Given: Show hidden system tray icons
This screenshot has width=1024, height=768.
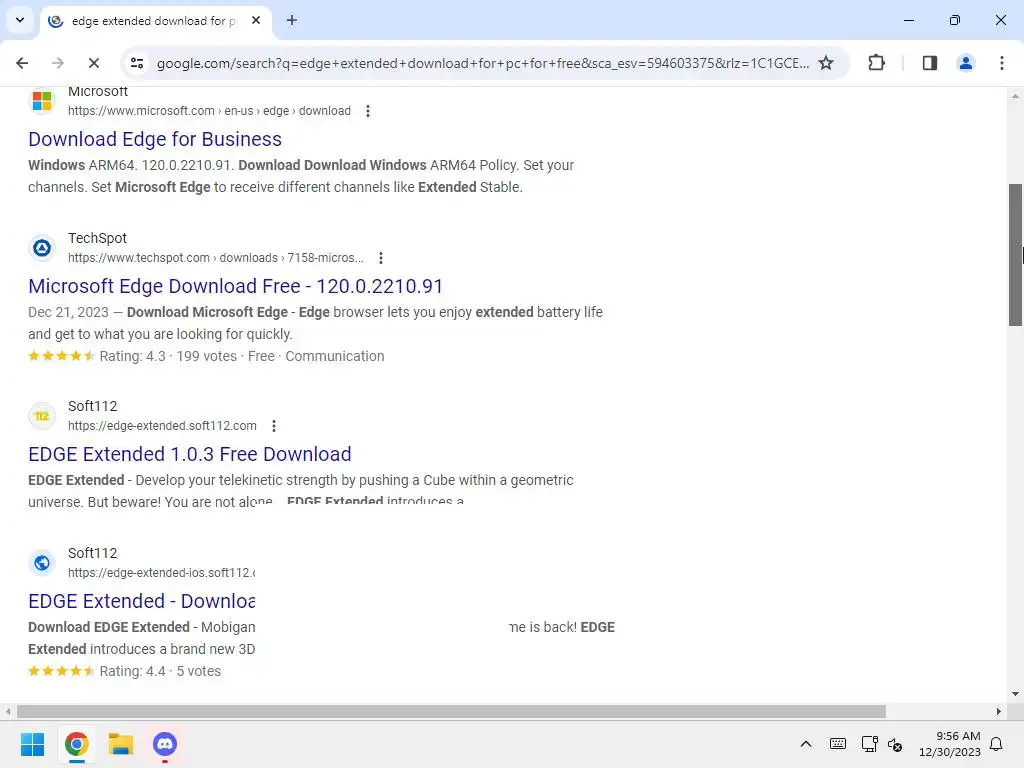Looking at the screenshot, I should click(x=806, y=744).
